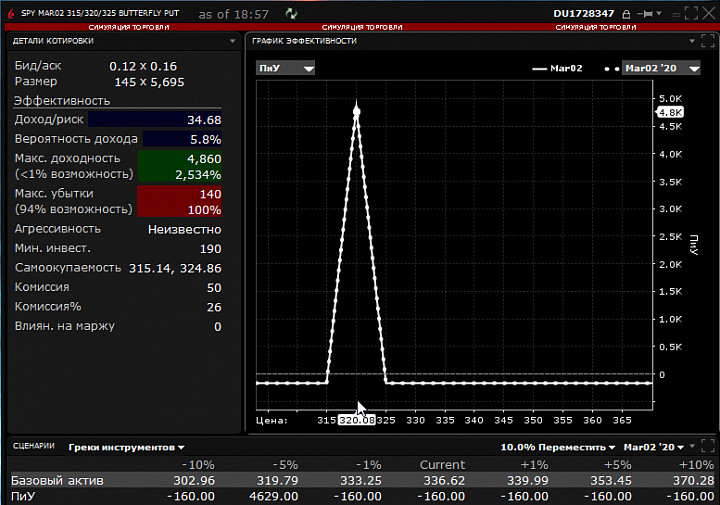Viewport: 720px width, 505px height.
Task: Click the ГРАФИК ЭФФЕКТИВНОСТИ panel header
Action: point(304,41)
